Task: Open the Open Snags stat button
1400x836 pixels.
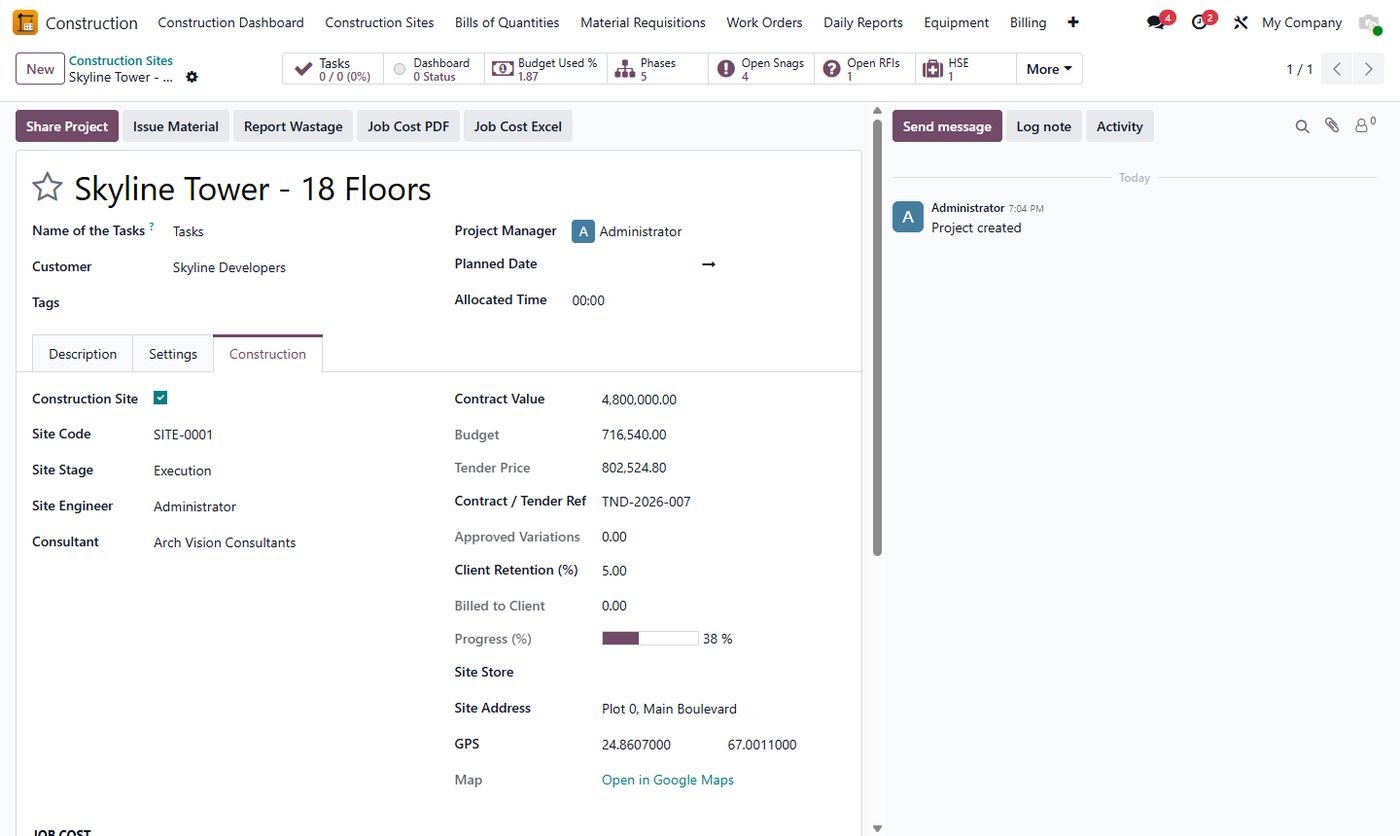Action: click(762, 69)
